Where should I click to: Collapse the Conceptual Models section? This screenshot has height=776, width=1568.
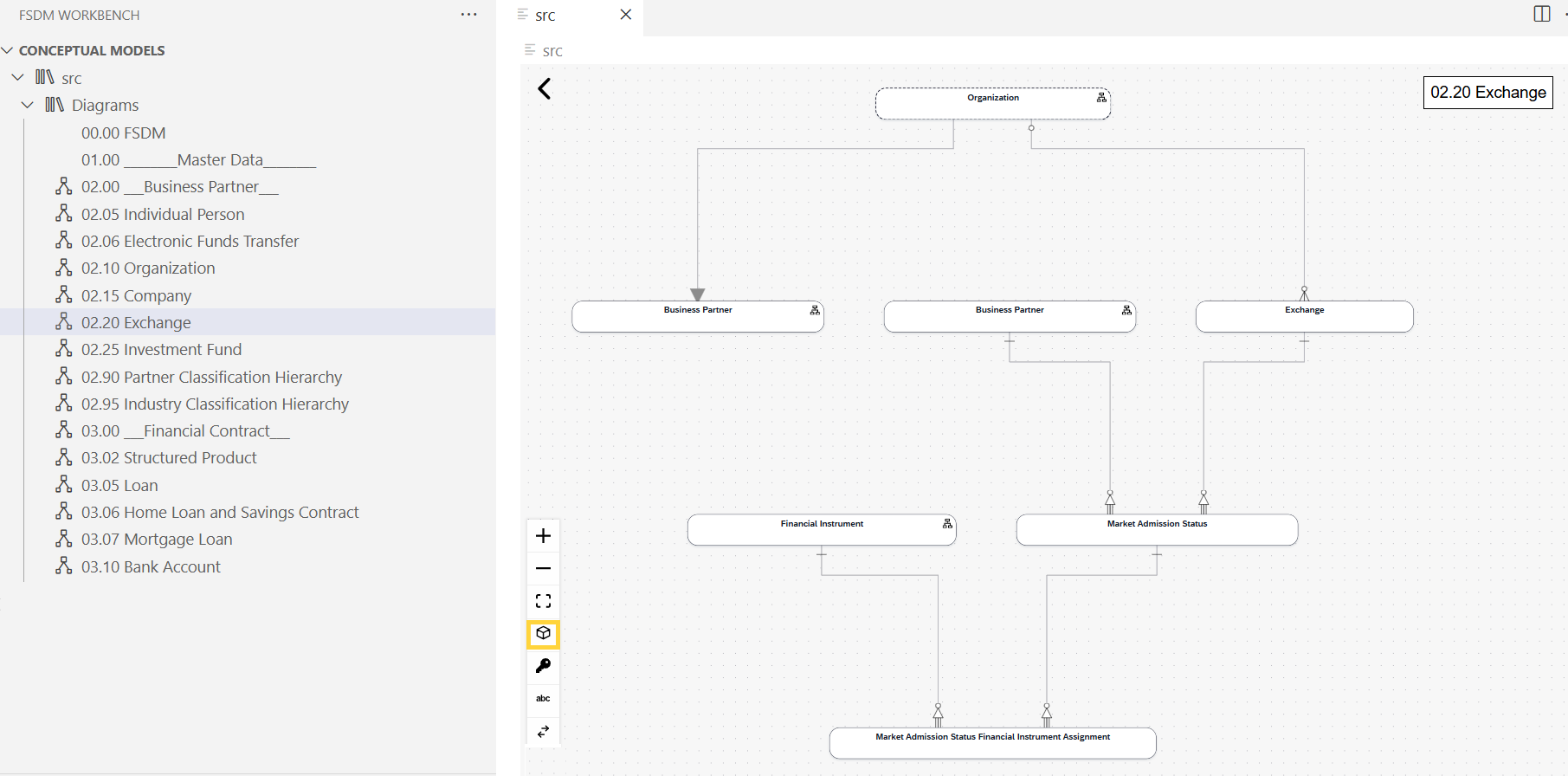pyautogui.click(x=8, y=50)
